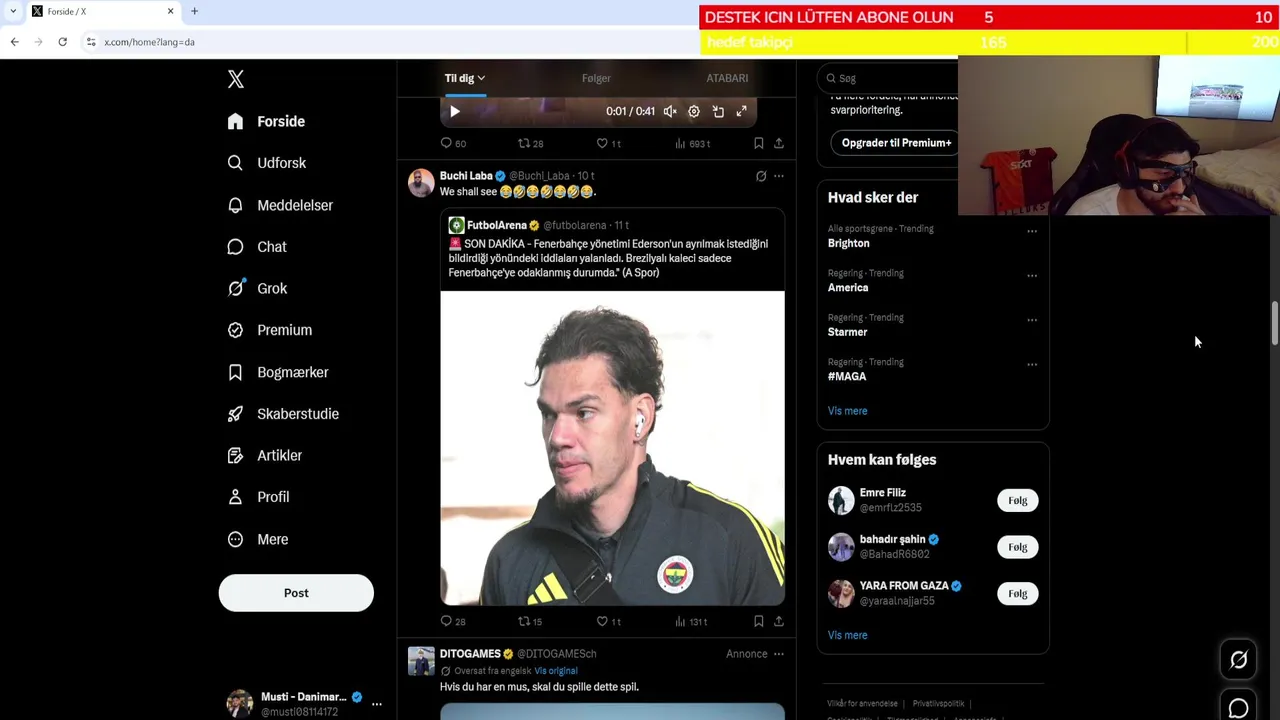Screen dimensions: 1280x720
Task: Open options for Starmer trend
Action: click(x=1032, y=320)
